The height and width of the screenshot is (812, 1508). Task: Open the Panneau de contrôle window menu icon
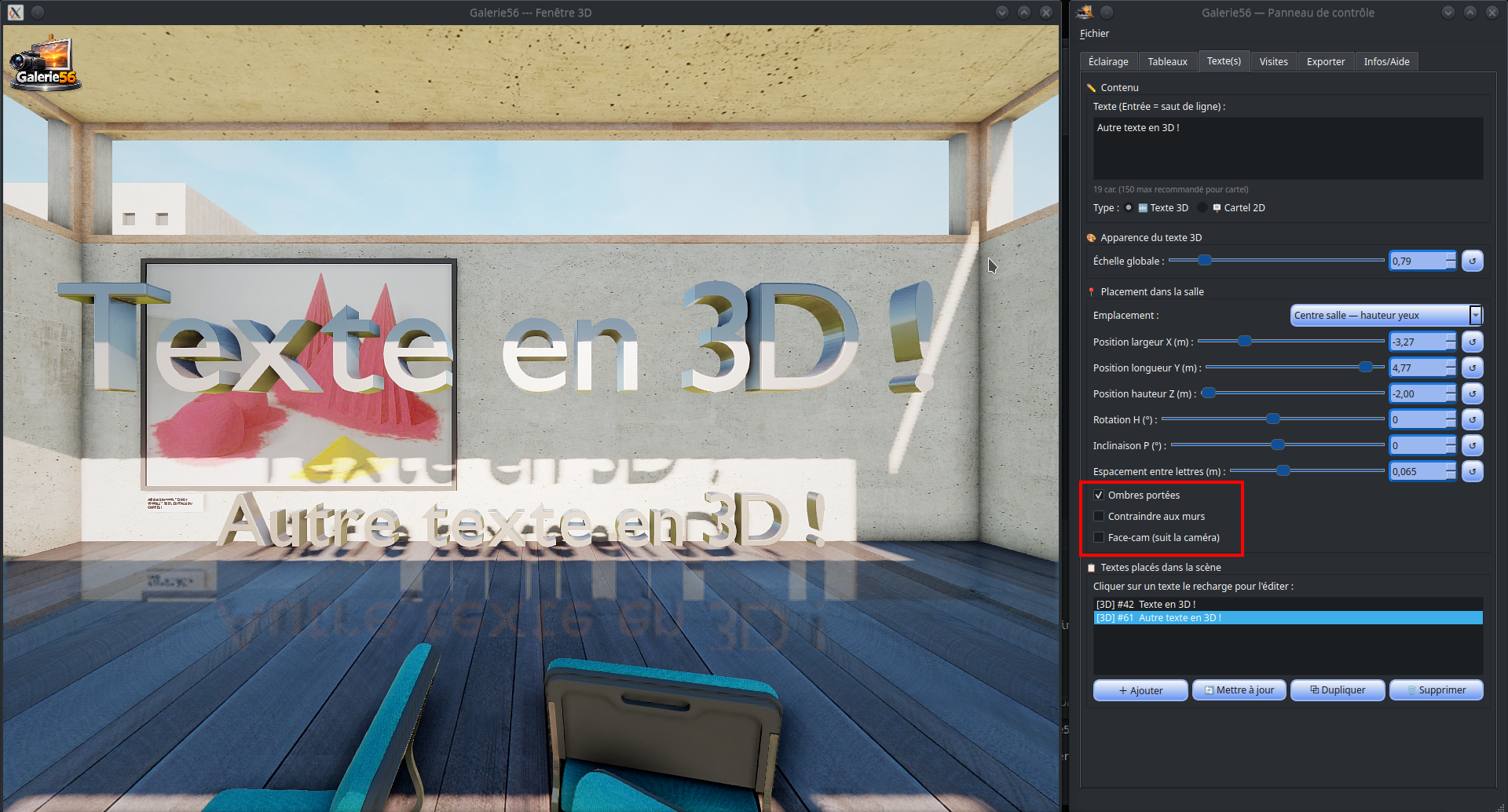[x=1085, y=12]
